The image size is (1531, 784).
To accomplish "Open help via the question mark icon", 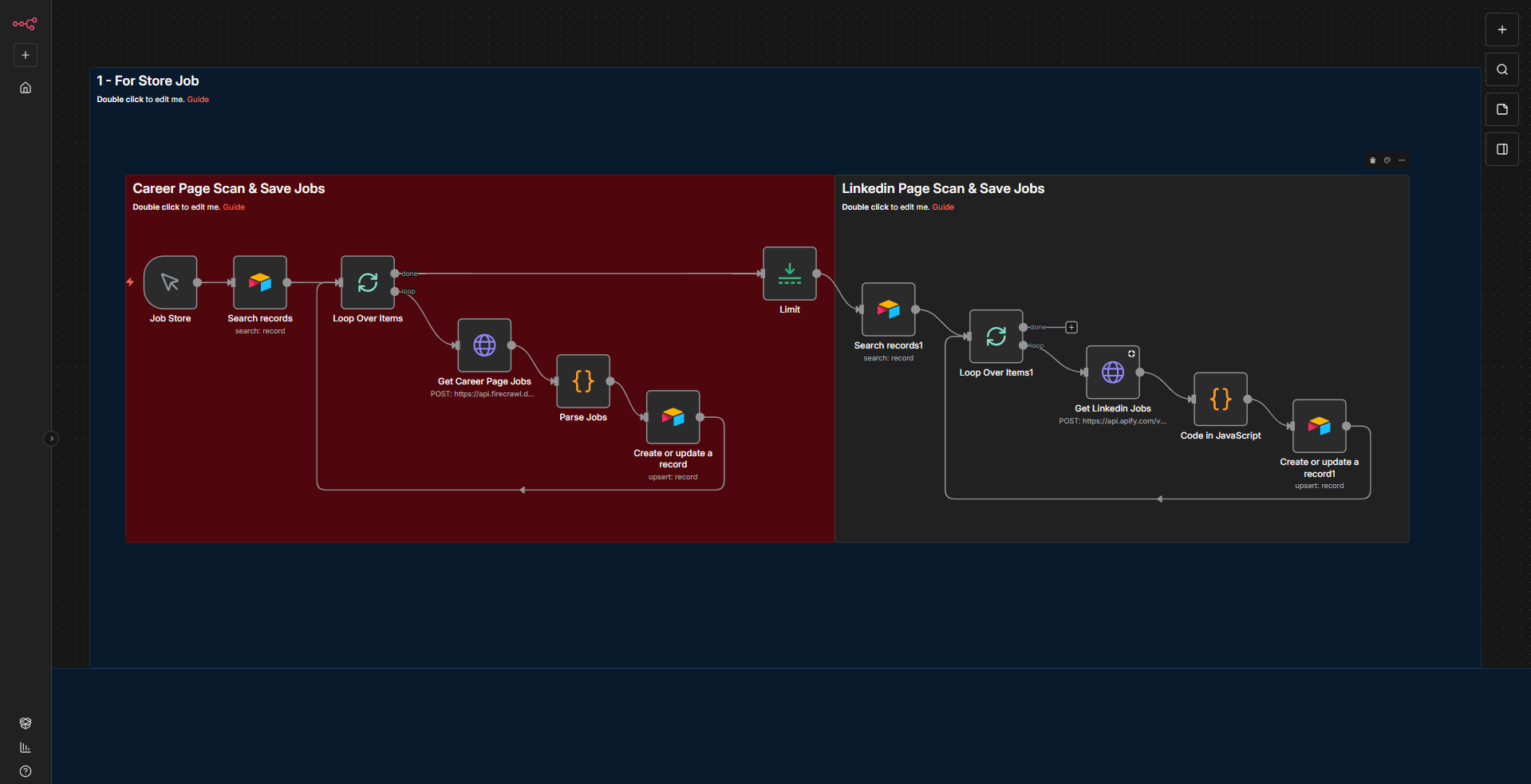I will click(25, 771).
